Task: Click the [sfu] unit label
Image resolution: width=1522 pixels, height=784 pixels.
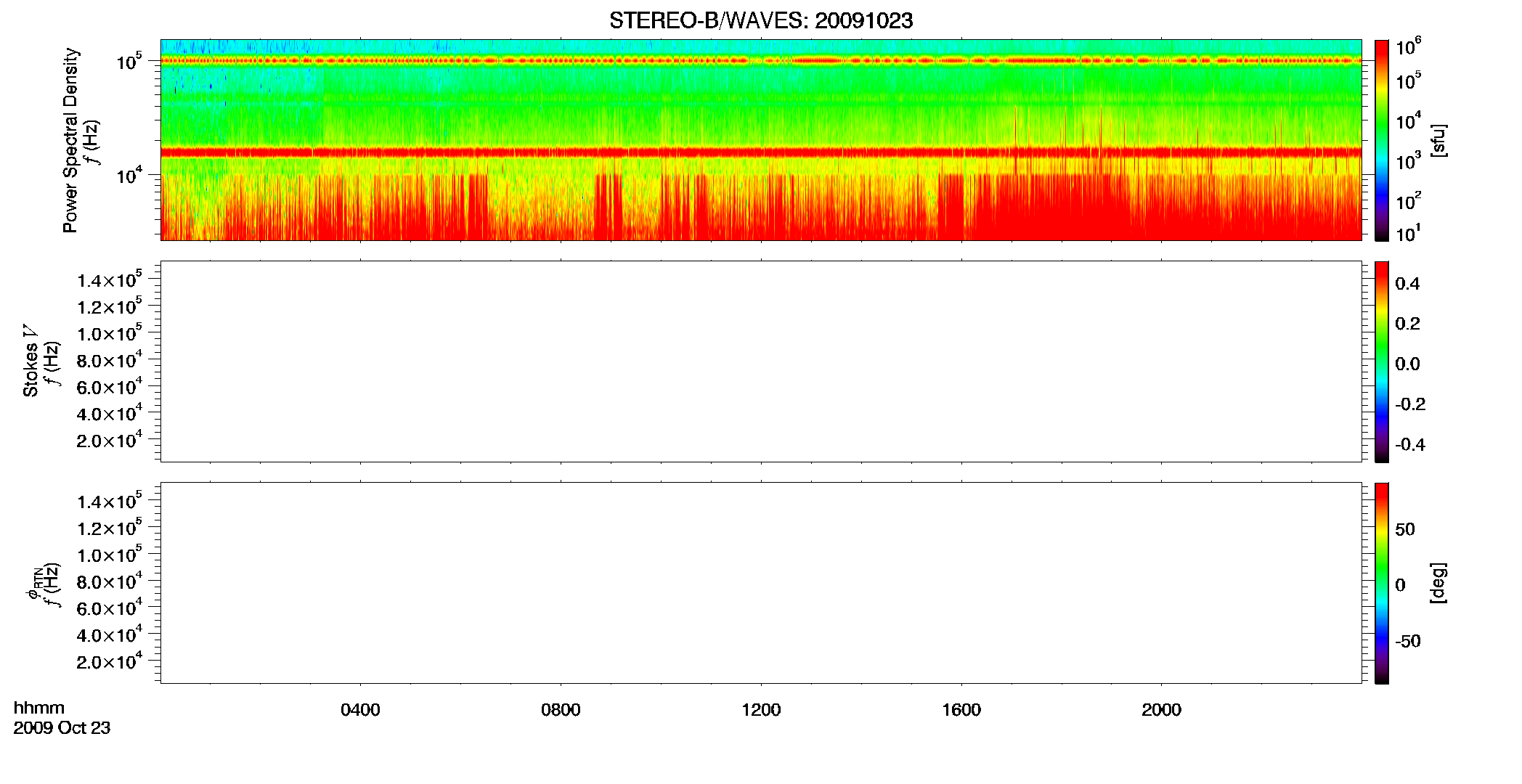Action: [x=1438, y=140]
